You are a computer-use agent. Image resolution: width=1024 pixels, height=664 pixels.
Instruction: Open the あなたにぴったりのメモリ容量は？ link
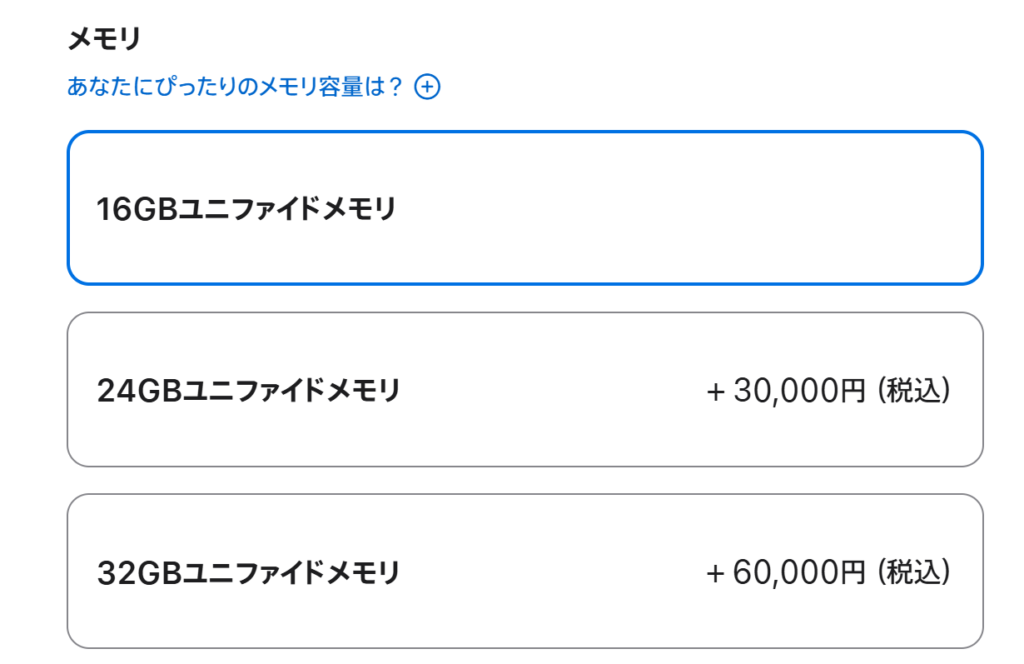point(235,86)
